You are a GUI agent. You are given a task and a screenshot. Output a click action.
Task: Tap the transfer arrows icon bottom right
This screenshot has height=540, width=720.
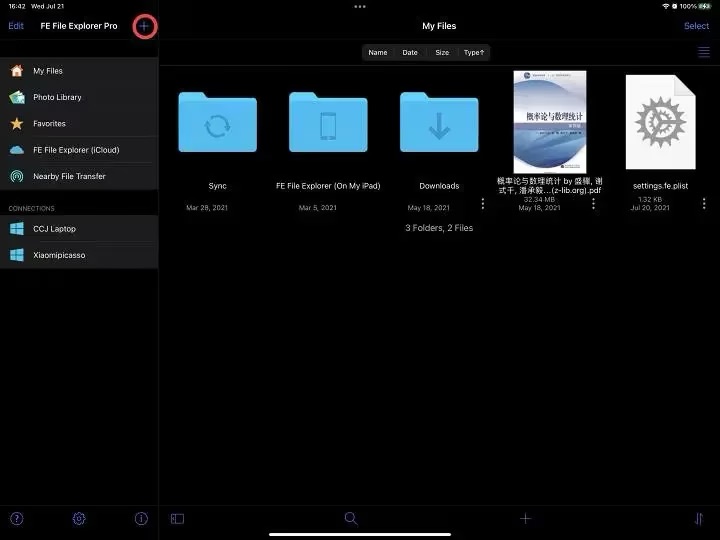point(699,518)
